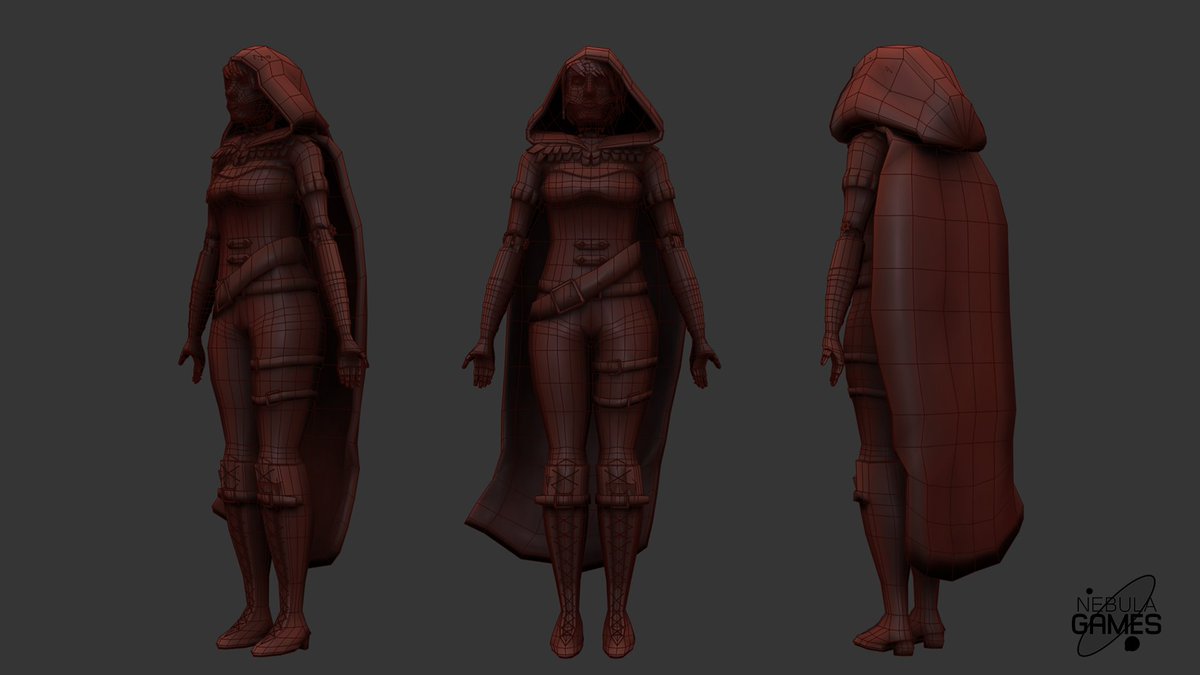Click the GAMES text in the logo
Screen dimensions: 1200x675
click(x=1117, y=623)
